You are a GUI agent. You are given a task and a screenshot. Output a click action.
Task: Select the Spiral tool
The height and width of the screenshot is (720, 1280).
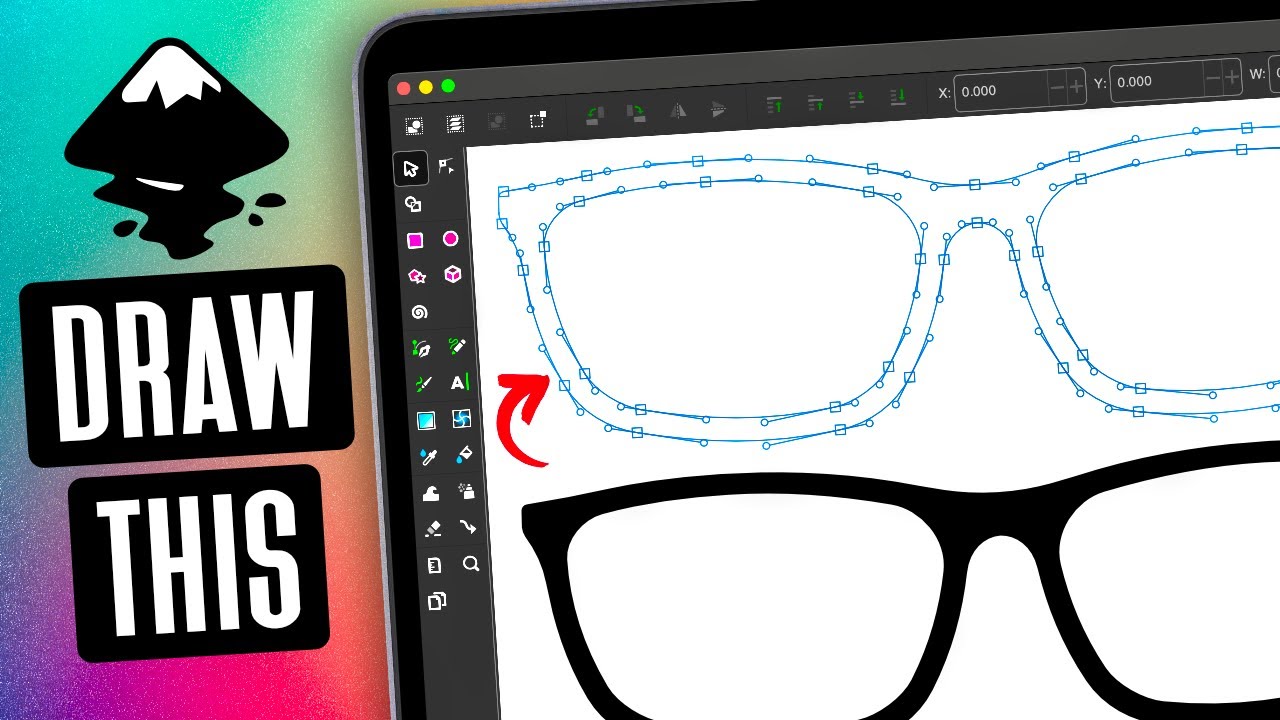pos(419,312)
